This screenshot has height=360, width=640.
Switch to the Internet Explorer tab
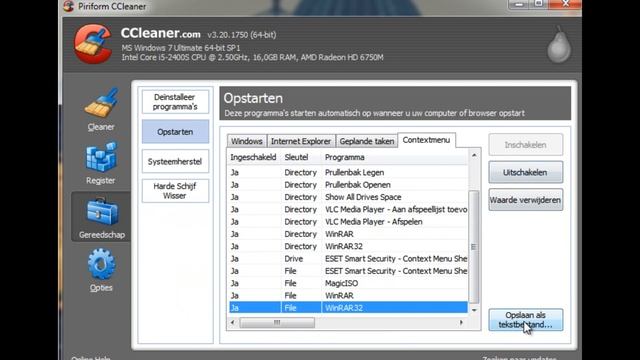(301, 141)
